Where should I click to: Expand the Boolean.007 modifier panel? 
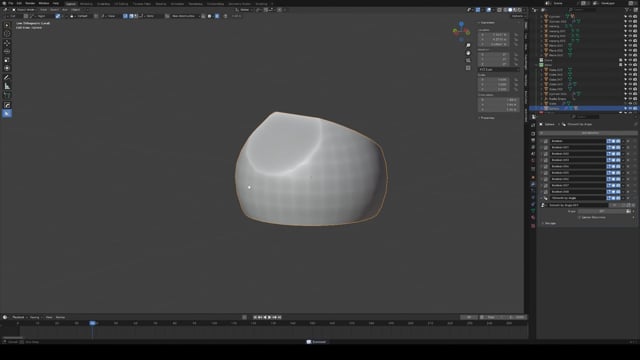(542, 185)
